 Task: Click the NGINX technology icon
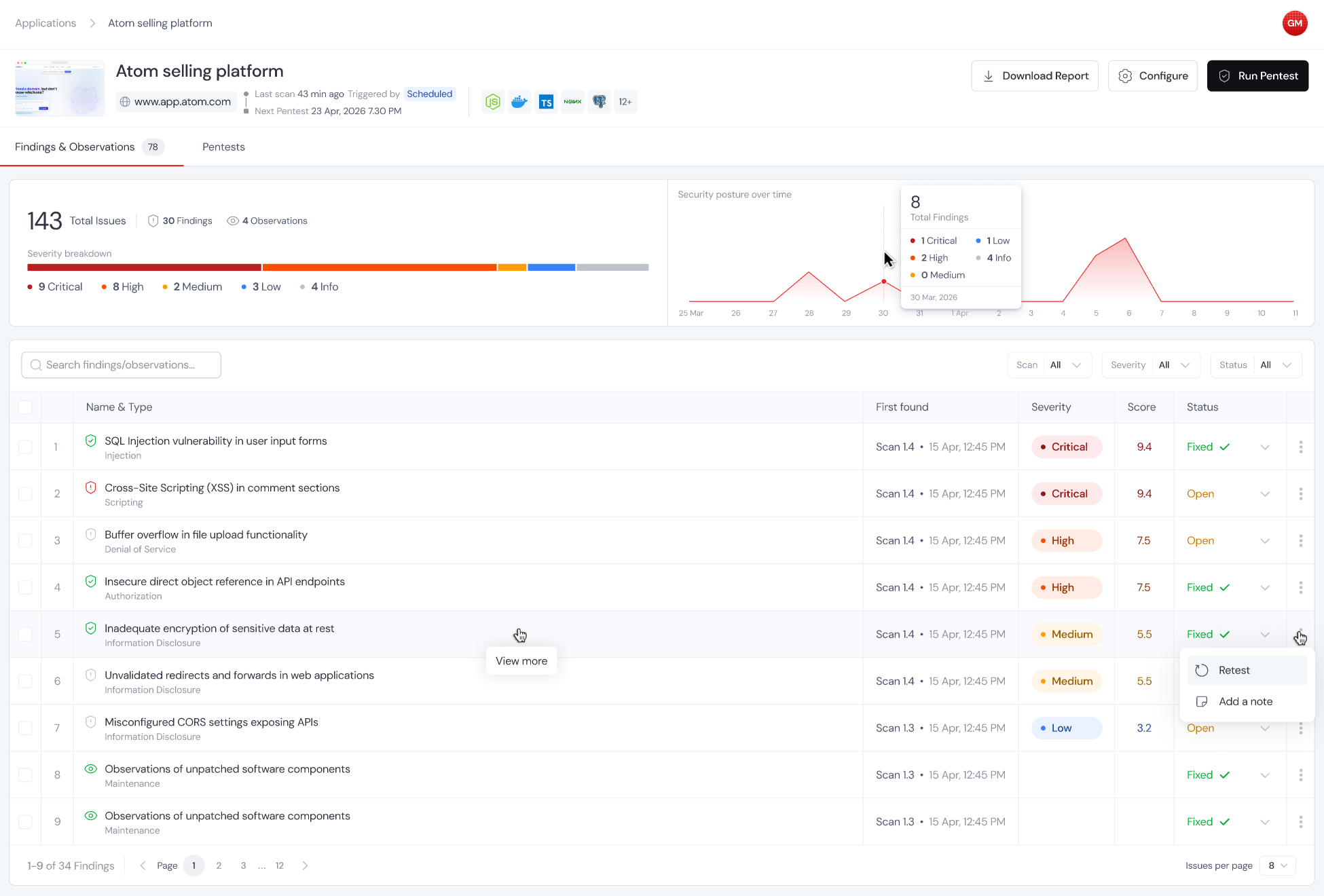pos(572,102)
